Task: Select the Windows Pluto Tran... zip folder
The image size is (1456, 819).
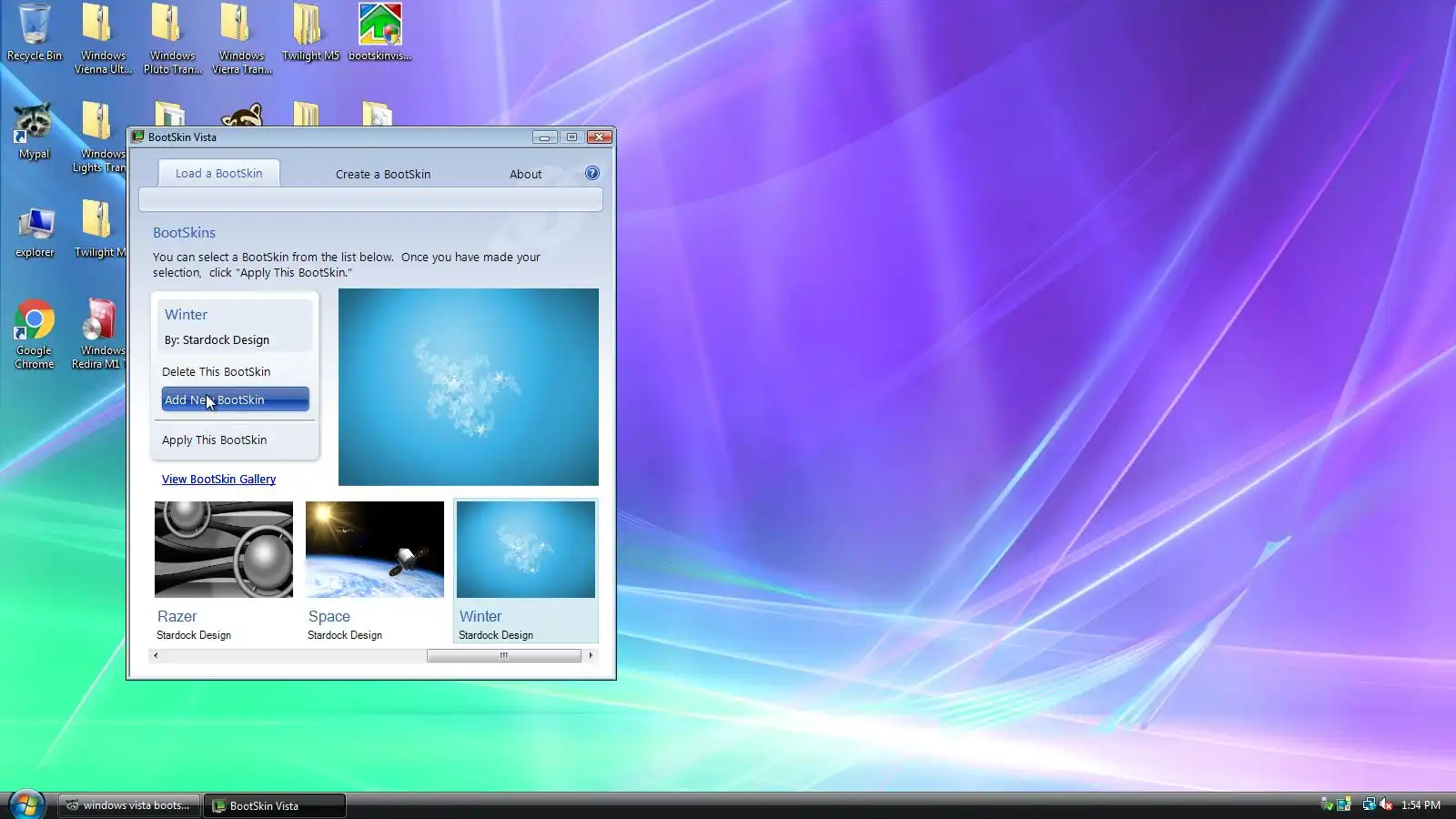Action: click(172, 38)
